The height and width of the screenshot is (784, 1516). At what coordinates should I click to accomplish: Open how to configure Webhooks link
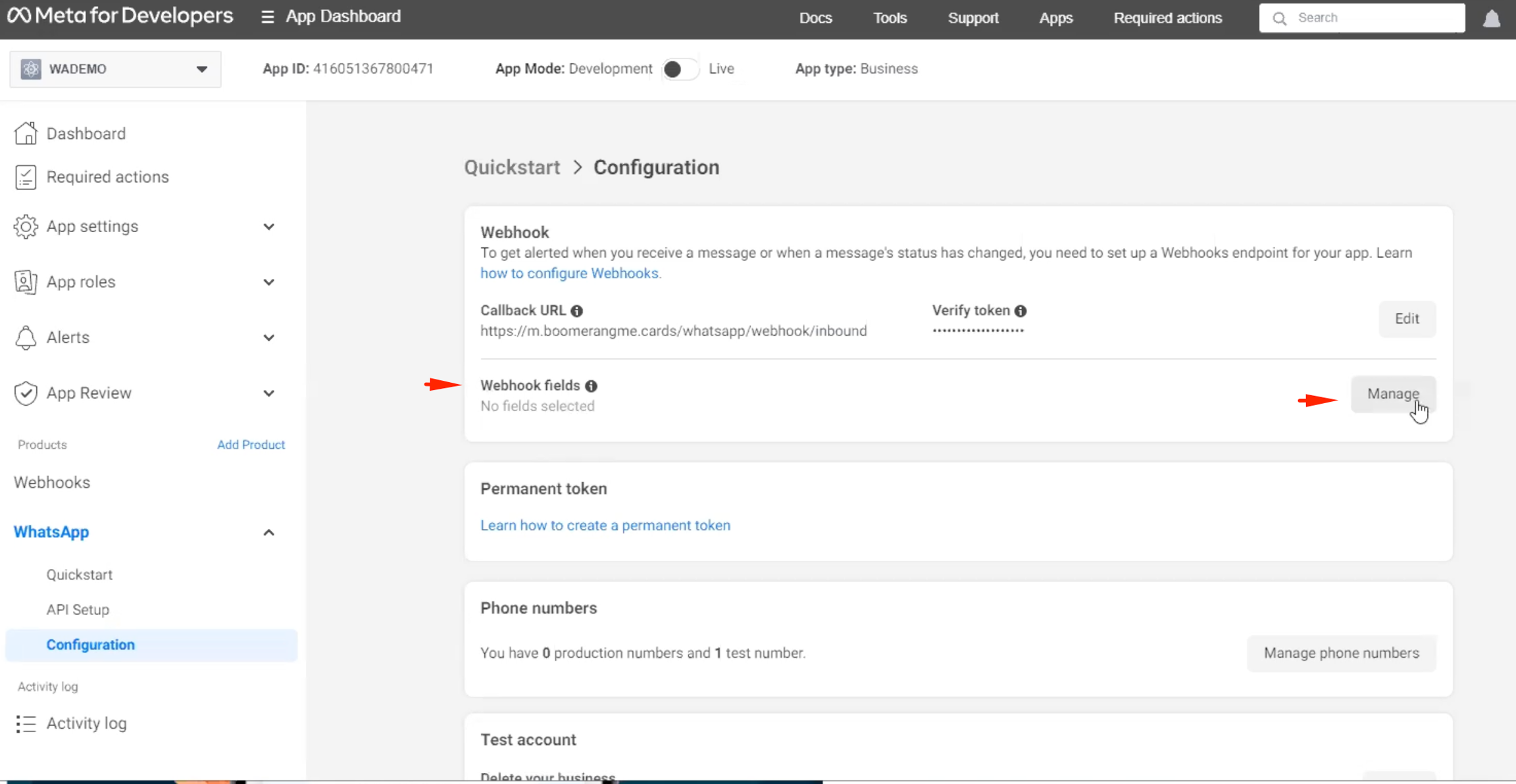point(570,274)
